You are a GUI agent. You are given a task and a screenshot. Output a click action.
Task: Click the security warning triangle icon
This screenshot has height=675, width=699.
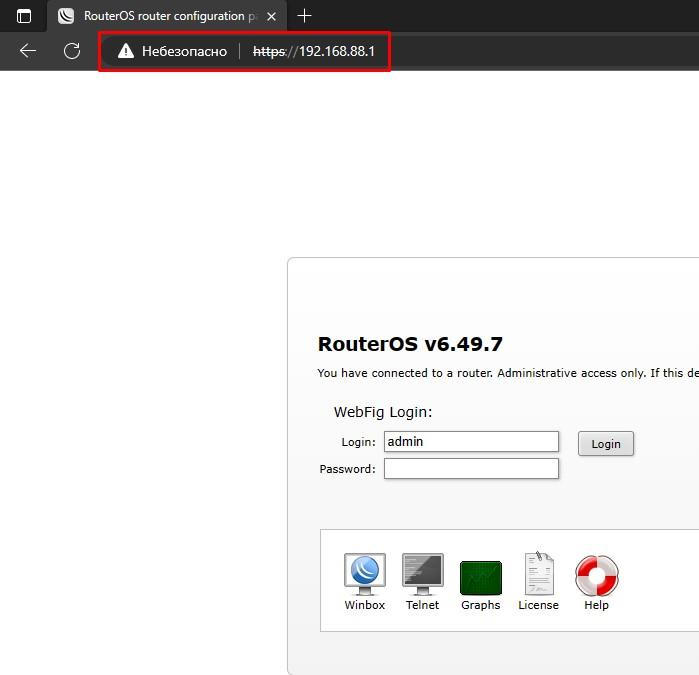pos(125,51)
